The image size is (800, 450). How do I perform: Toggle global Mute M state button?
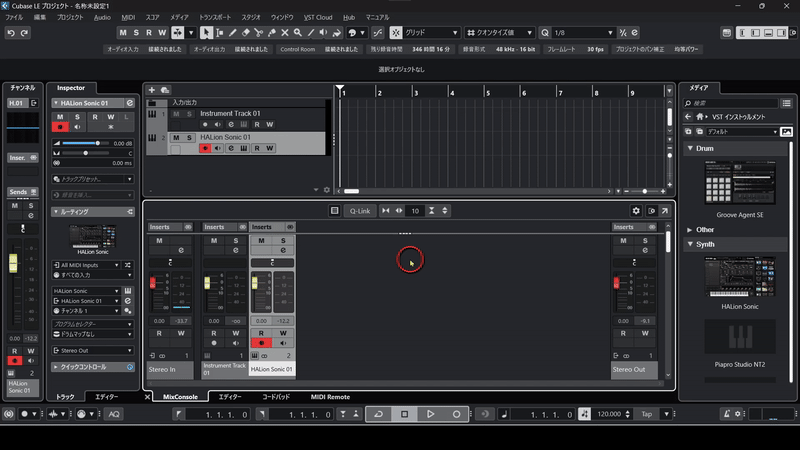(122, 33)
